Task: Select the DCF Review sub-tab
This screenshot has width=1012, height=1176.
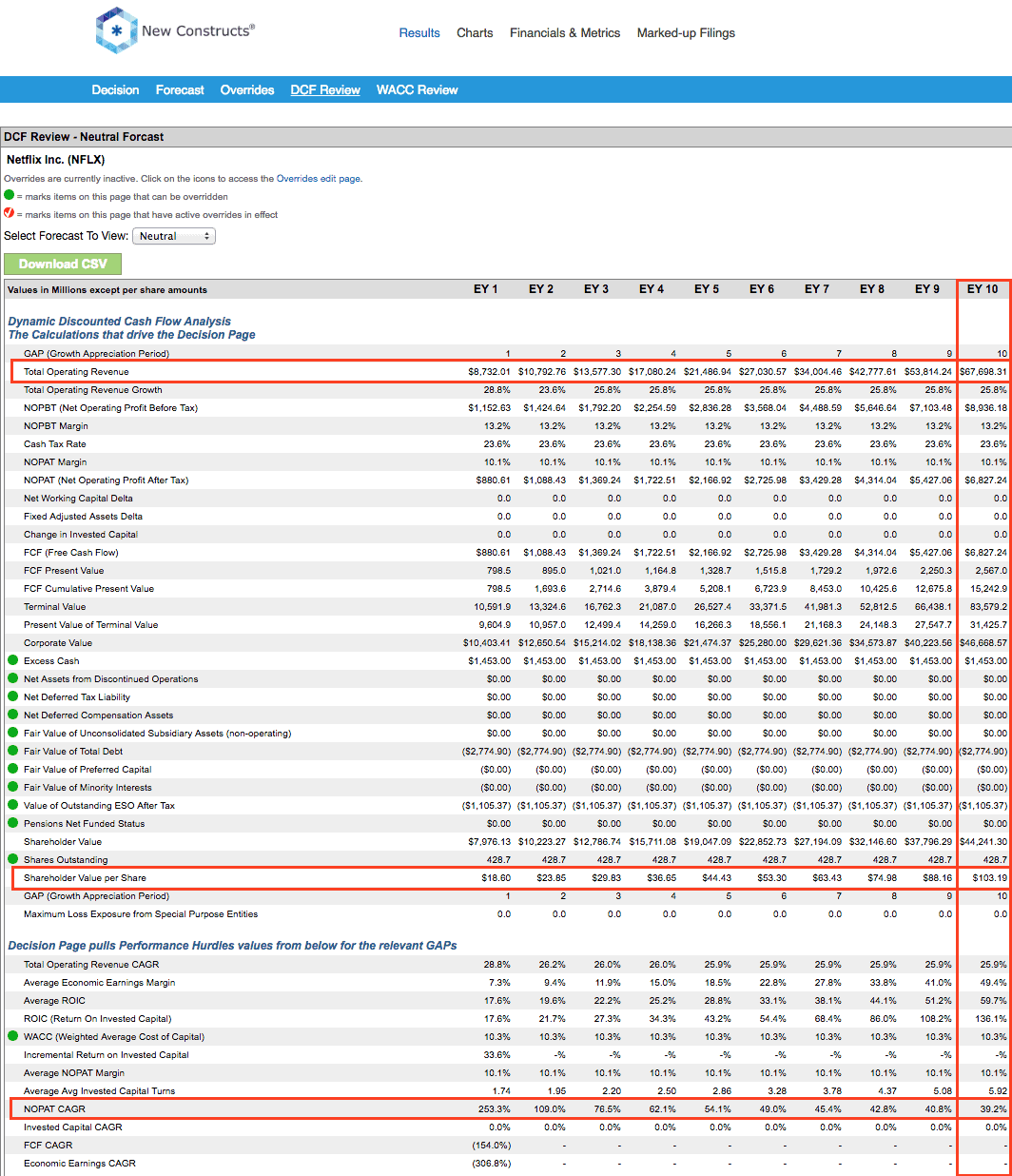Action: pos(325,89)
